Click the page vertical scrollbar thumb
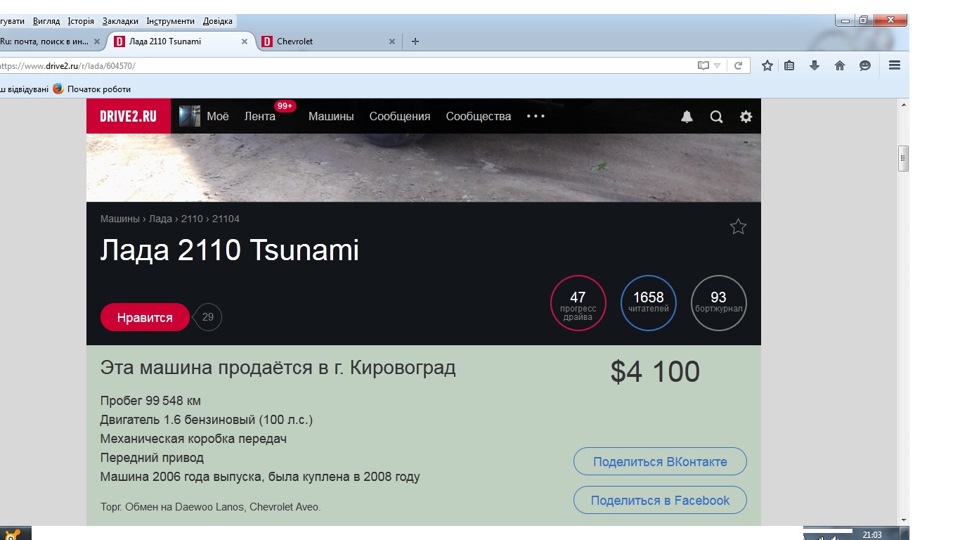 [903, 159]
